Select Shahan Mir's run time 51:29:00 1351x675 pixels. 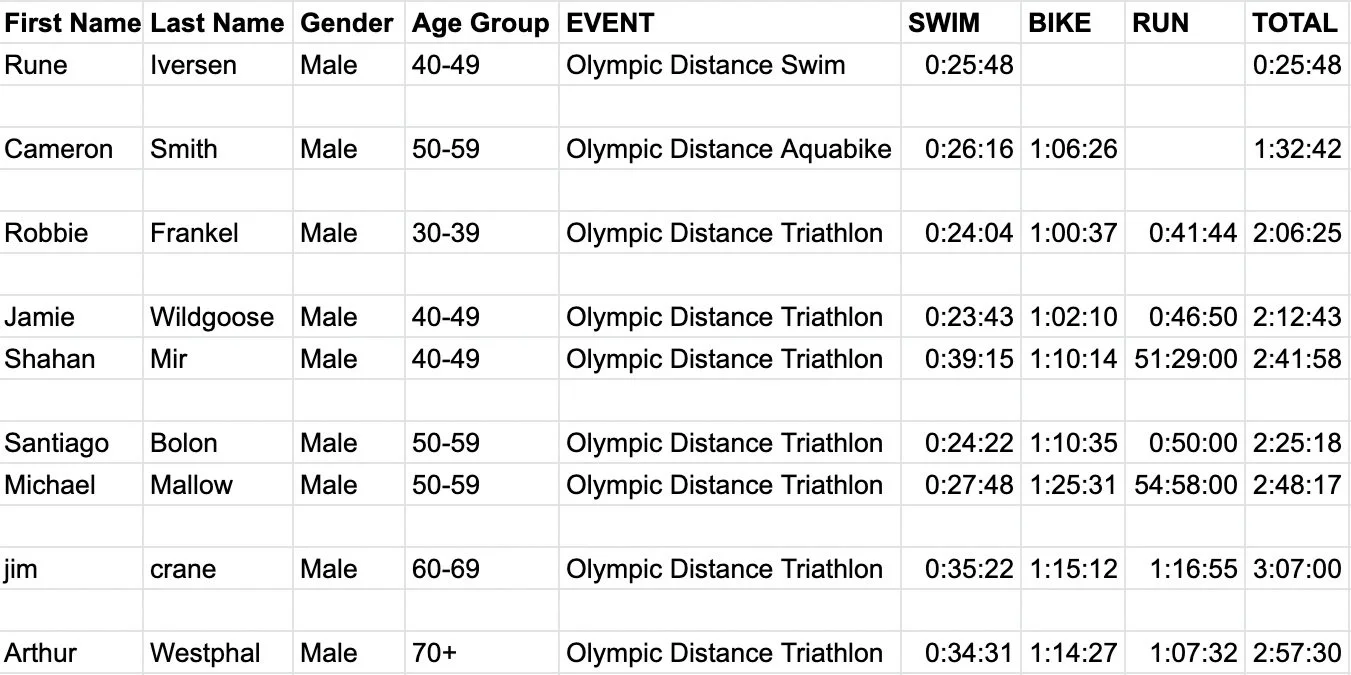[x=1185, y=360]
